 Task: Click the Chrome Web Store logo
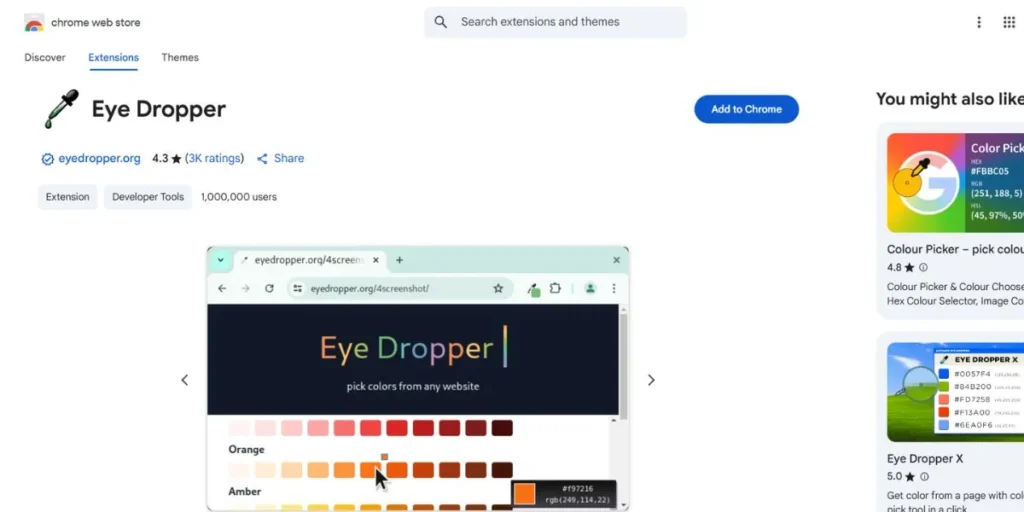pyautogui.click(x=34, y=22)
